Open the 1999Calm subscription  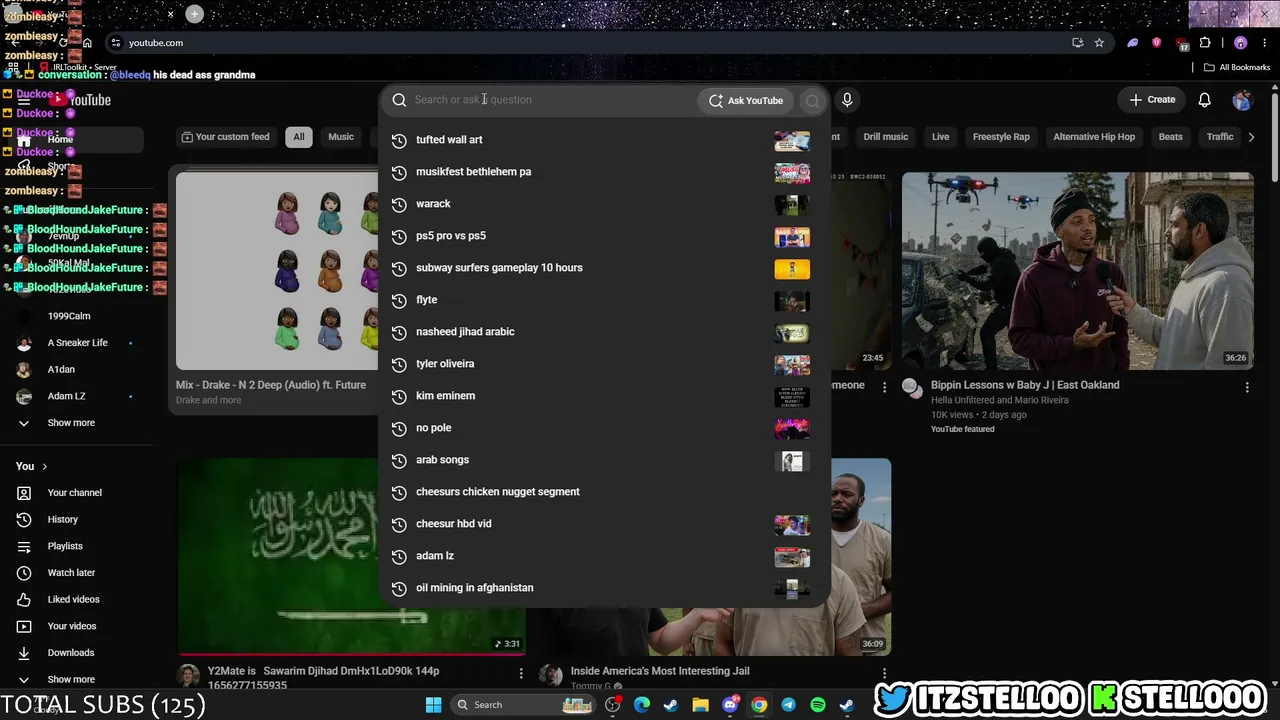pyautogui.click(x=69, y=316)
